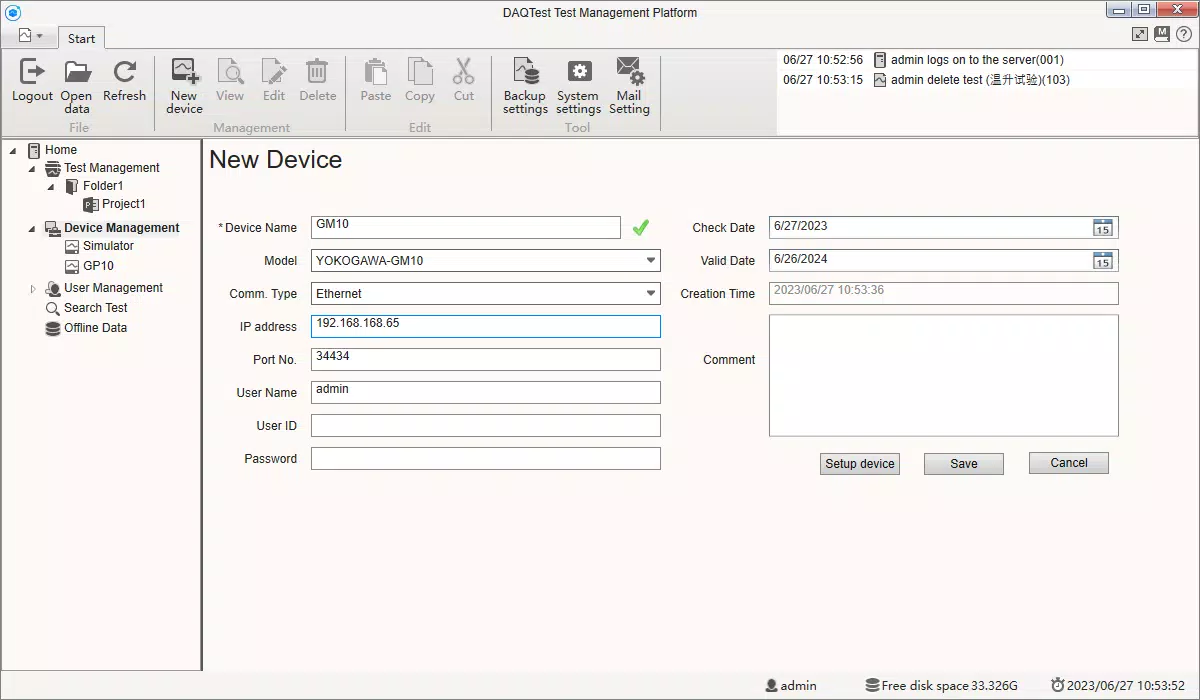Click the Setup device button
This screenshot has width=1200, height=700.
pyautogui.click(x=860, y=464)
